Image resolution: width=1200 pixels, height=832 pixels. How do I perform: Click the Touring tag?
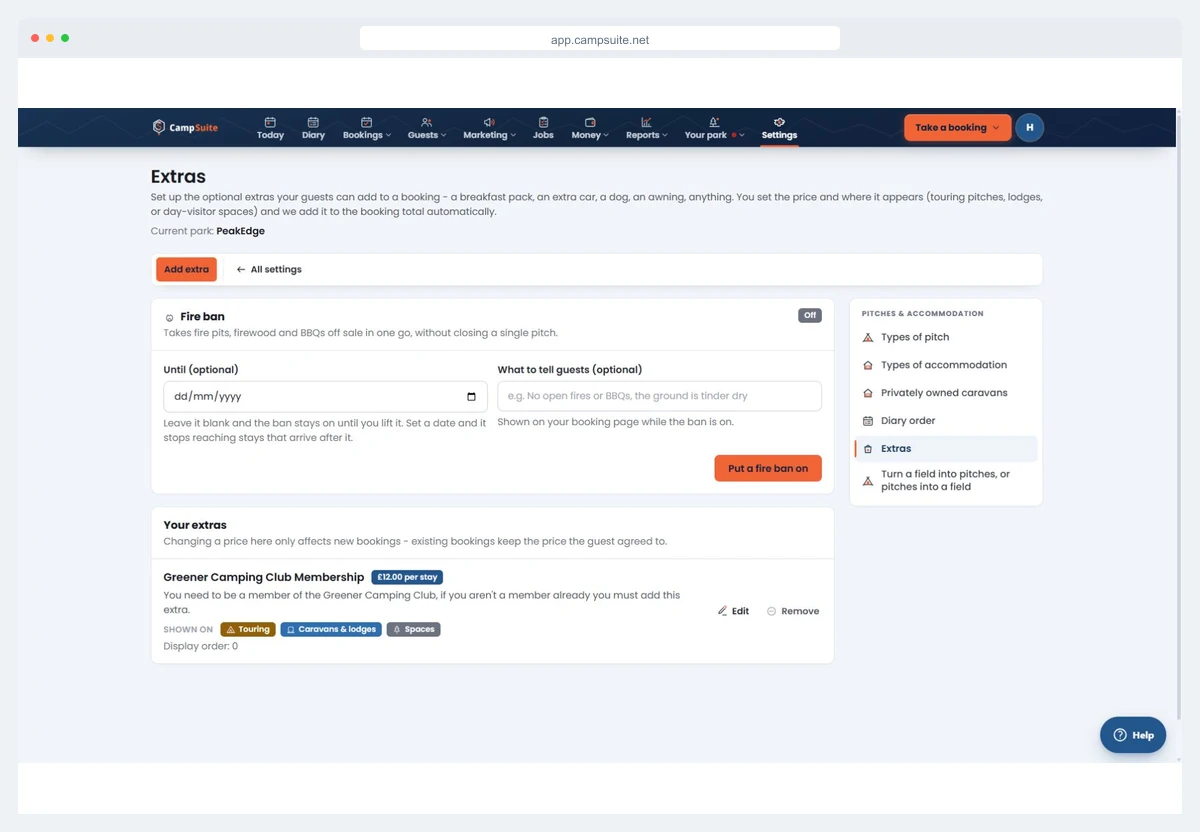pos(248,630)
